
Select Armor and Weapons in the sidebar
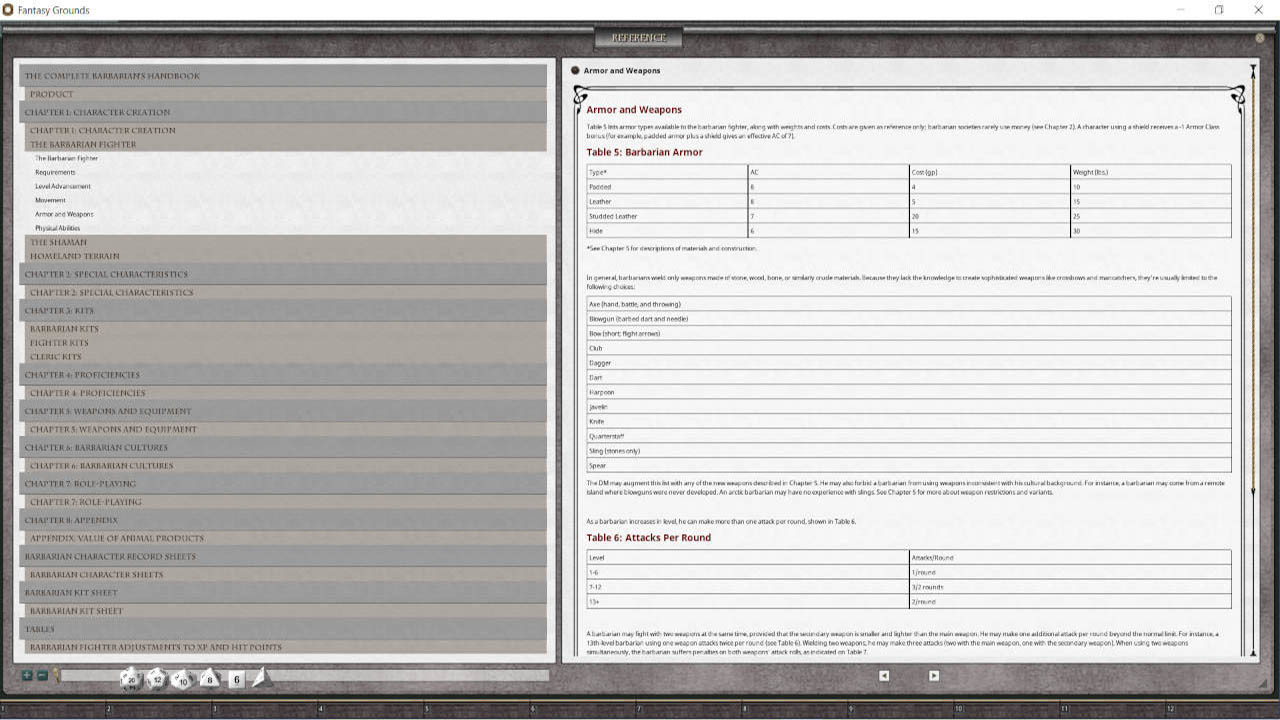pos(64,214)
